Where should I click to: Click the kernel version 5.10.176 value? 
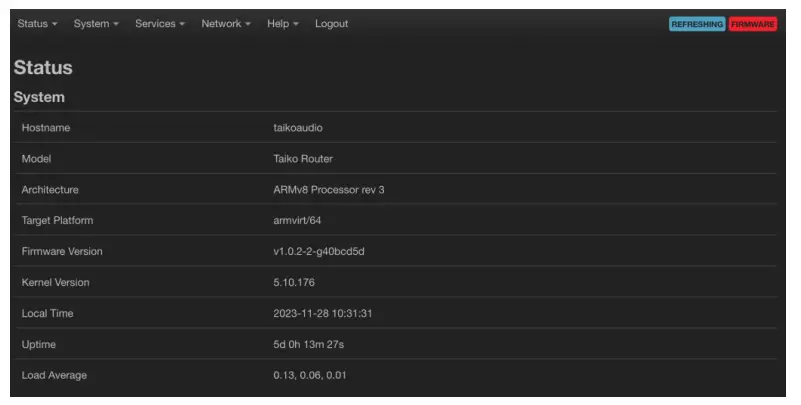pyautogui.click(x=294, y=283)
